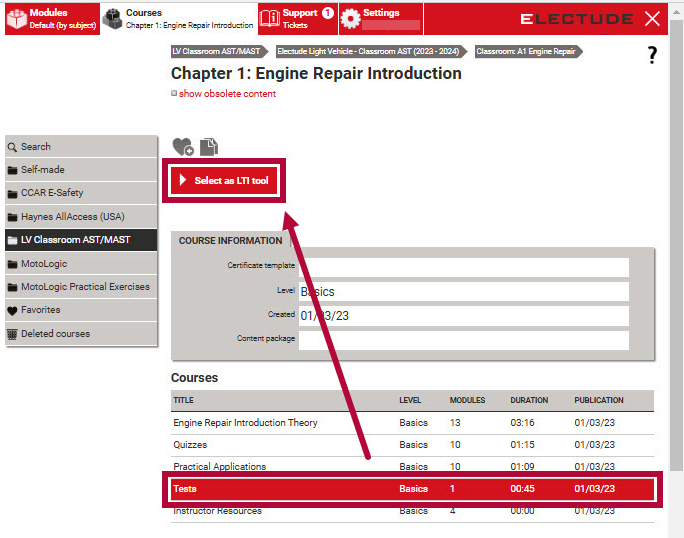Click the support notification badge

pos(328,13)
